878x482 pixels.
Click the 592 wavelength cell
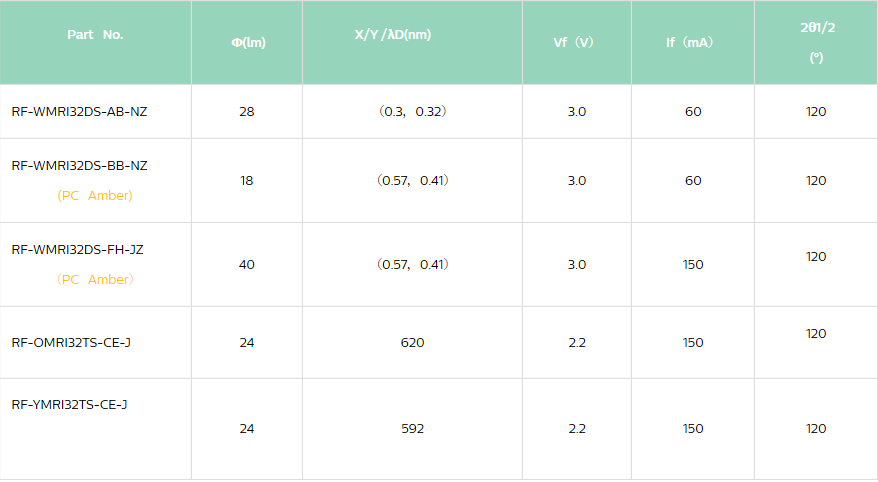pyautogui.click(x=412, y=429)
